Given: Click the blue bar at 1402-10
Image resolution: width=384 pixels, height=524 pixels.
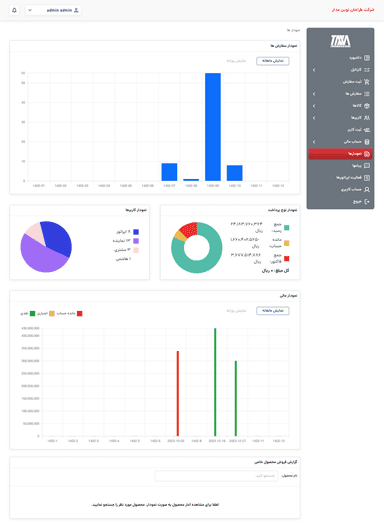Looking at the screenshot, I should pos(235,173).
